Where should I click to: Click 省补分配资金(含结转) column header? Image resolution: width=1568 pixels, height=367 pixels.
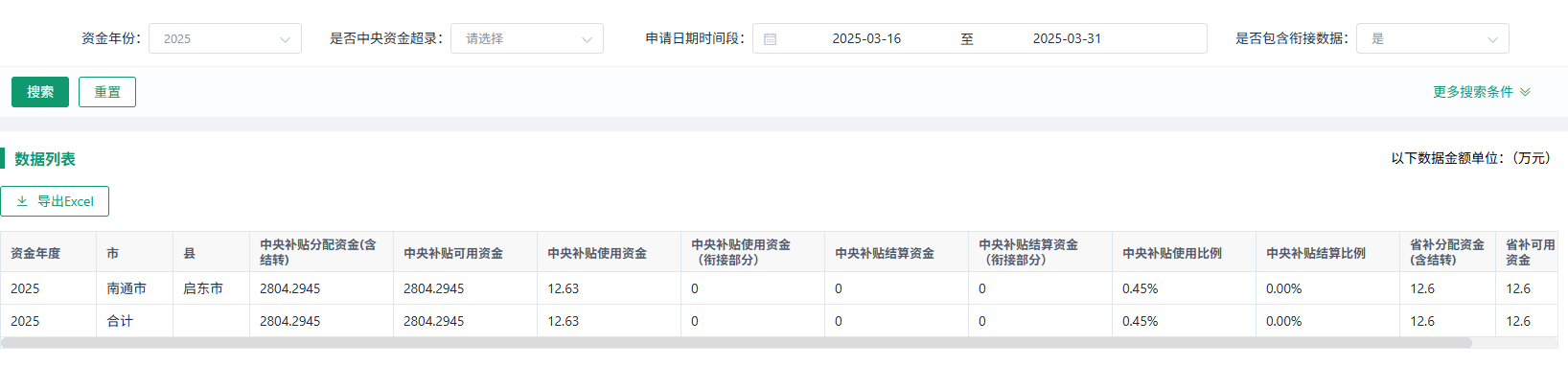1447,253
